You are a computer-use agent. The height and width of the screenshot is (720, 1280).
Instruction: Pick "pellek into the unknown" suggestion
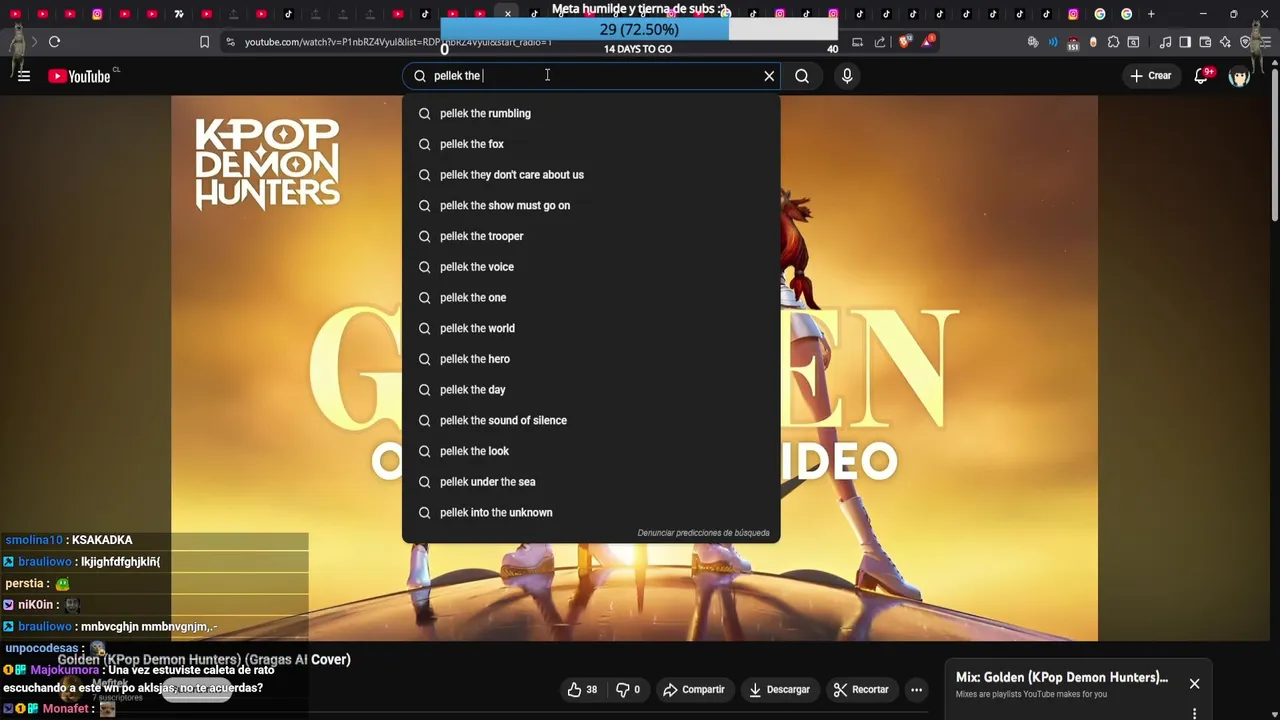(591, 512)
